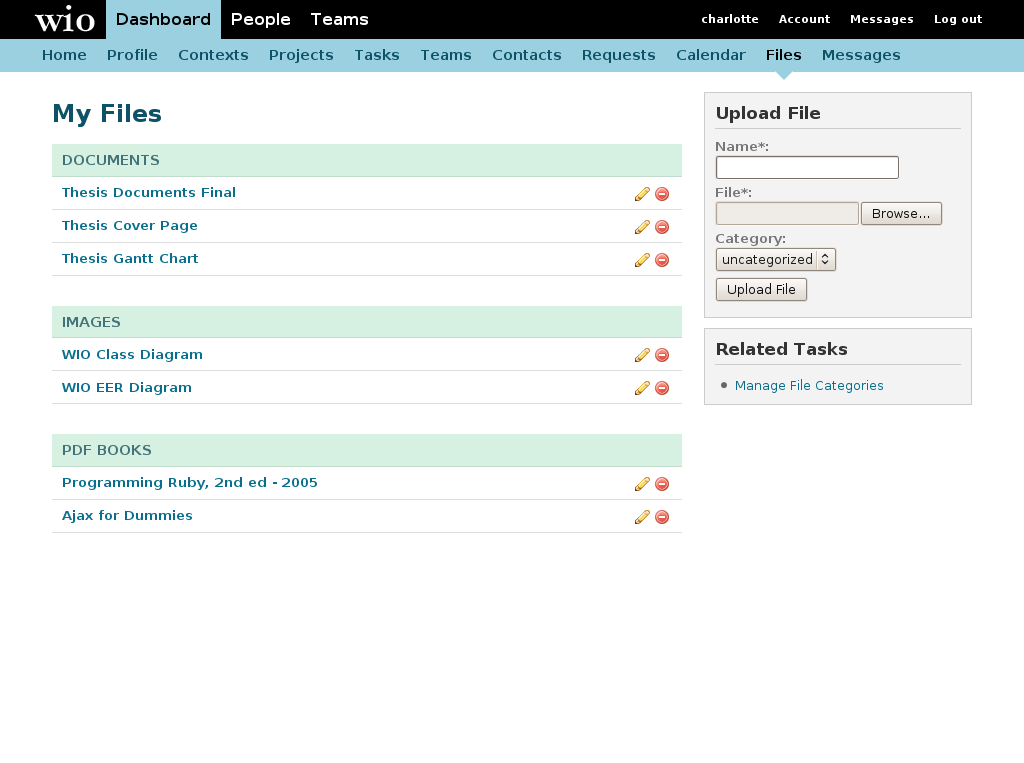Delete WIO Class Diagram image
Screen dimensions: 1024x763
(662, 355)
